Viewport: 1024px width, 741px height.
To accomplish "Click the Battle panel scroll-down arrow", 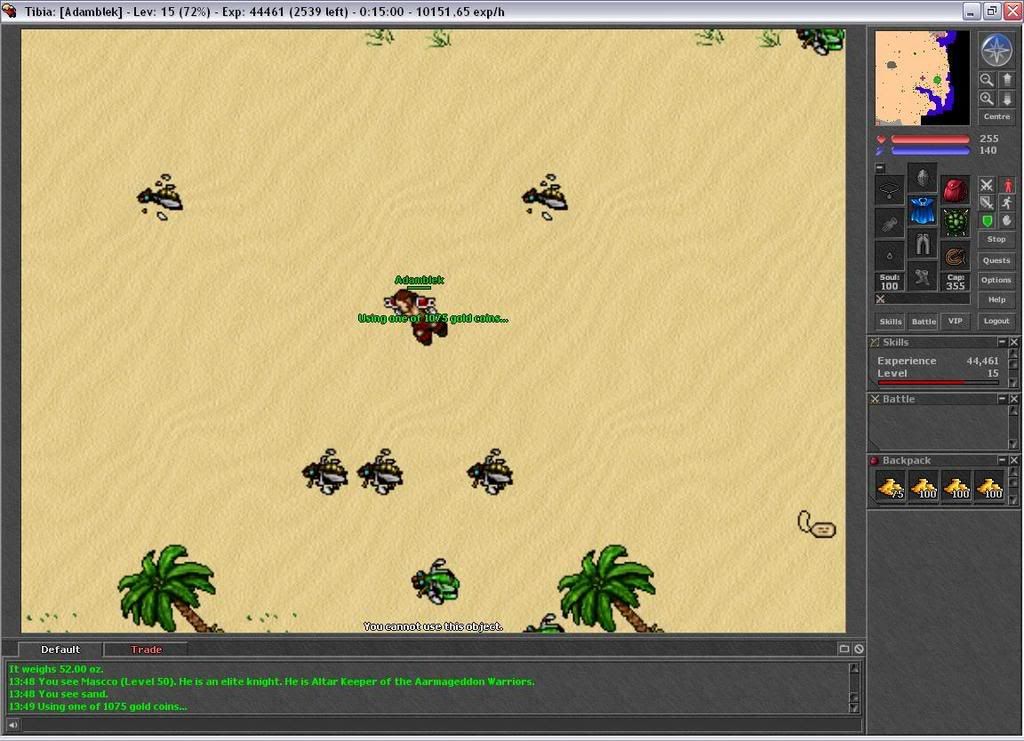I will pyautogui.click(x=1014, y=444).
